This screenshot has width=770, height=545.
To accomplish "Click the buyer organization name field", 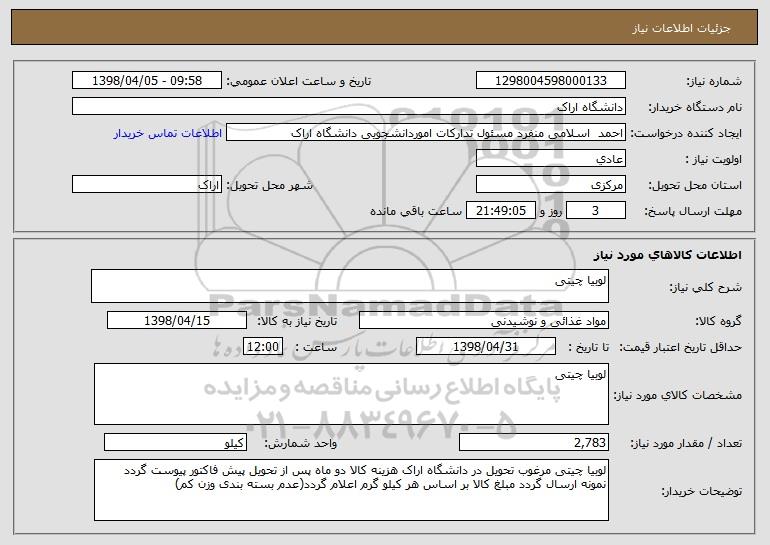I will click(349, 107).
